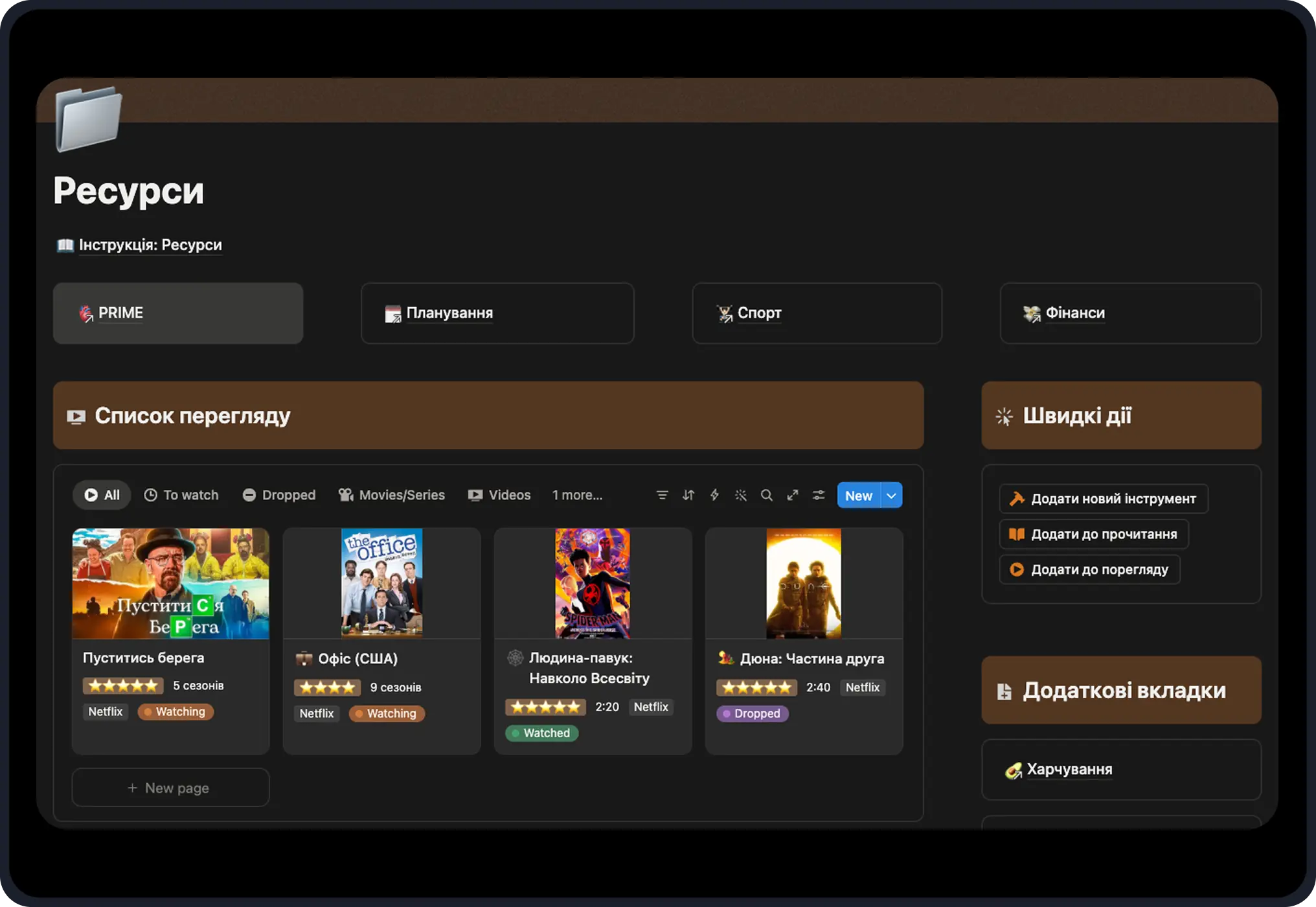The height and width of the screenshot is (907, 1316).
Task: Open the view settings sliders icon
Action: coord(819,495)
